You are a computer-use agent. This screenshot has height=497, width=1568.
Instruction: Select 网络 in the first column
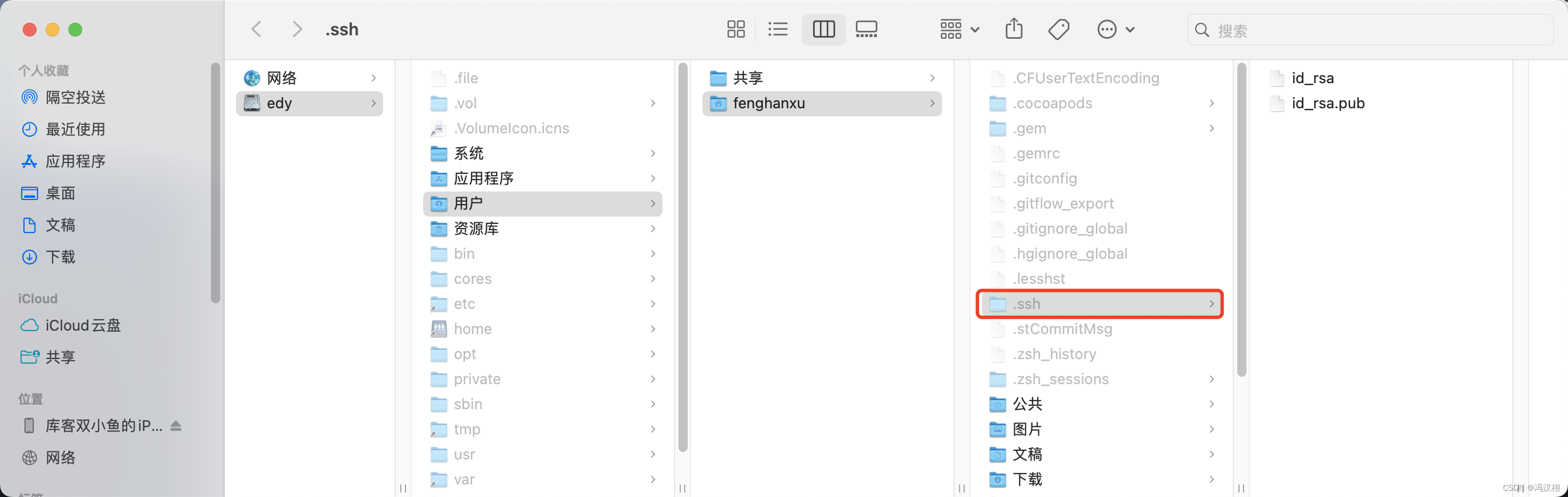[309, 78]
